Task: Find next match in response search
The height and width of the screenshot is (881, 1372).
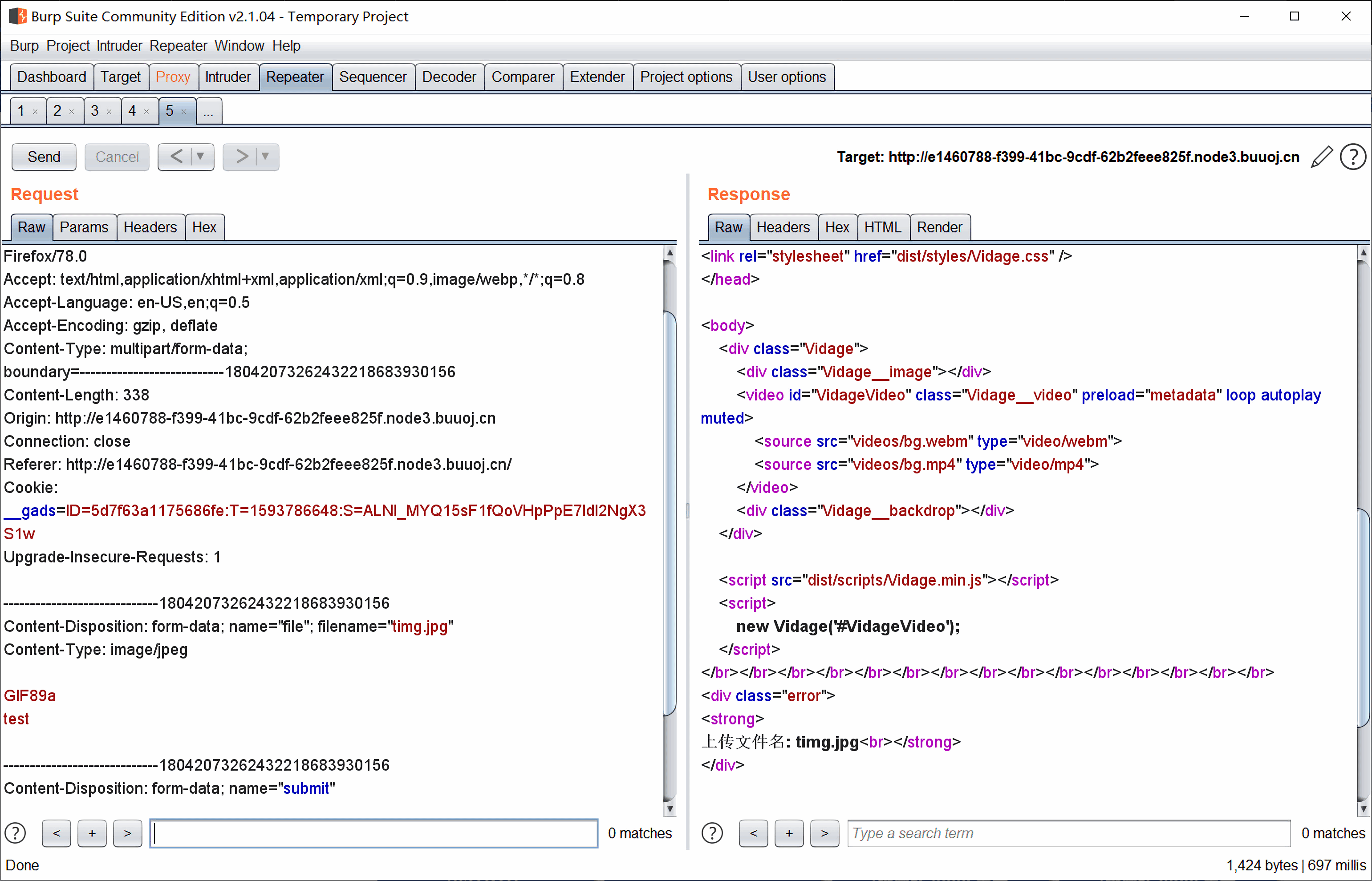Action: click(x=825, y=833)
